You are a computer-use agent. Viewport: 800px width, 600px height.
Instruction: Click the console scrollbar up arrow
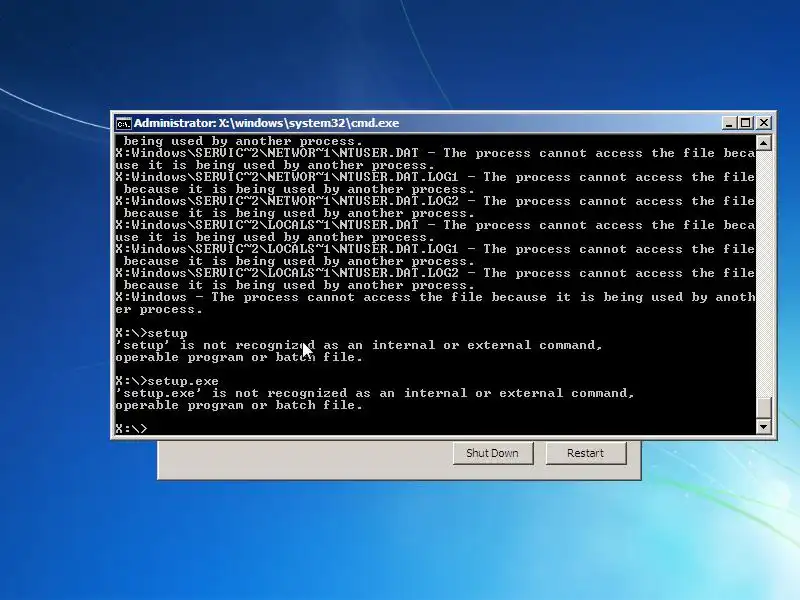[763, 143]
